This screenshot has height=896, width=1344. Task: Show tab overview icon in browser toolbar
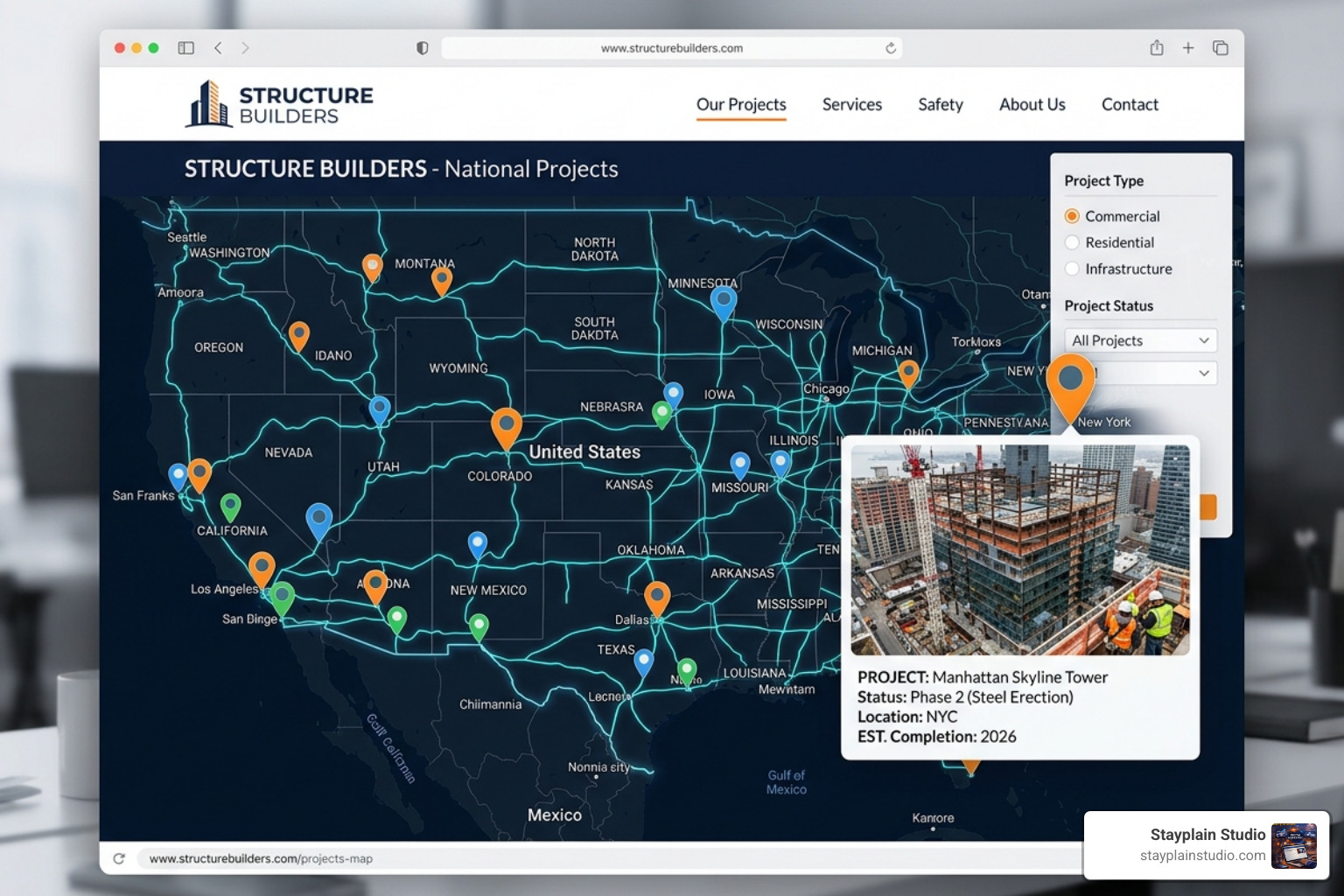coord(1221,48)
